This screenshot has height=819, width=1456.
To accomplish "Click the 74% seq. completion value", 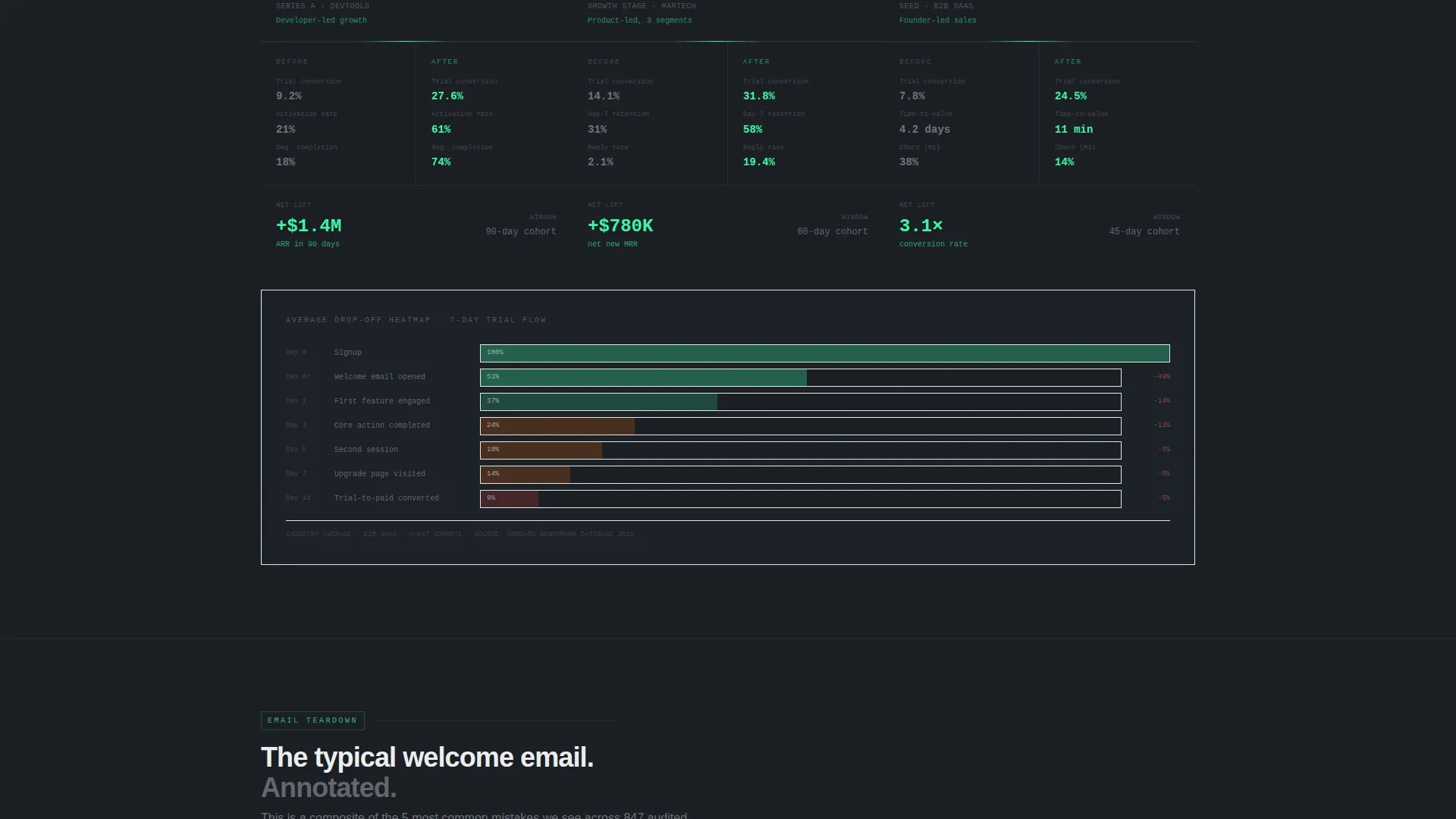I will [441, 162].
